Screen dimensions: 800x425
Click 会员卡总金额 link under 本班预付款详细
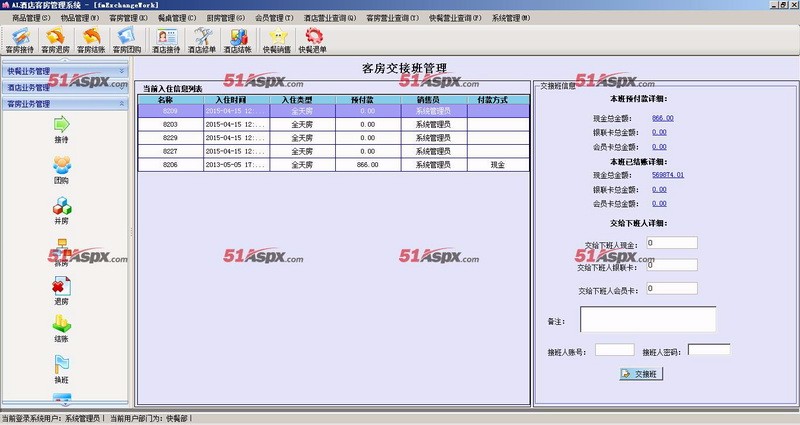point(659,146)
